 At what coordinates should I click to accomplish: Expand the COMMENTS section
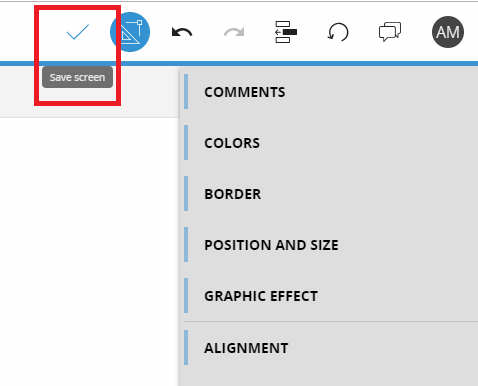331,92
